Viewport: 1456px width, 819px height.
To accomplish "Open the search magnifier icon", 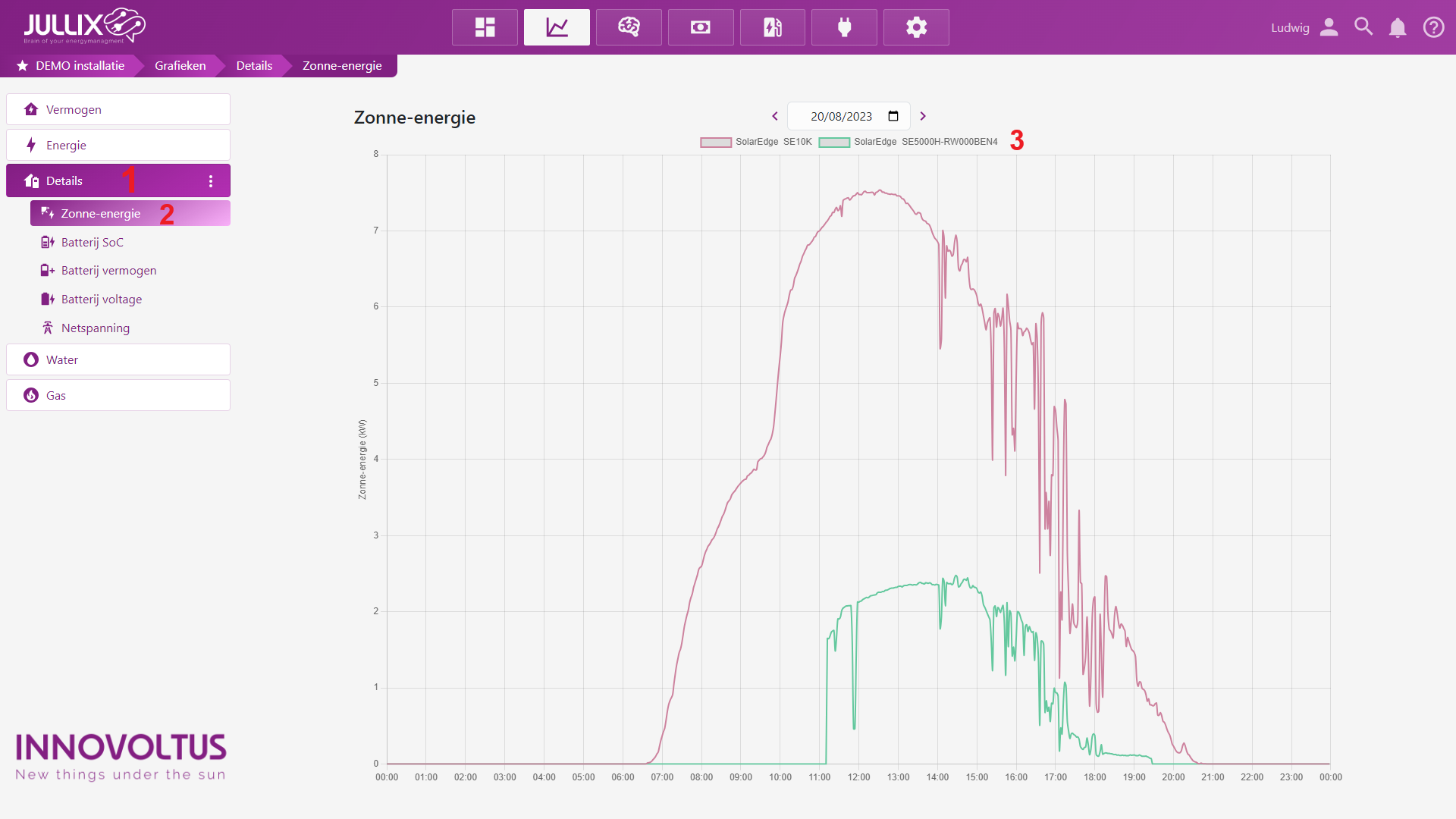I will pyautogui.click(x=1363, y=27).
